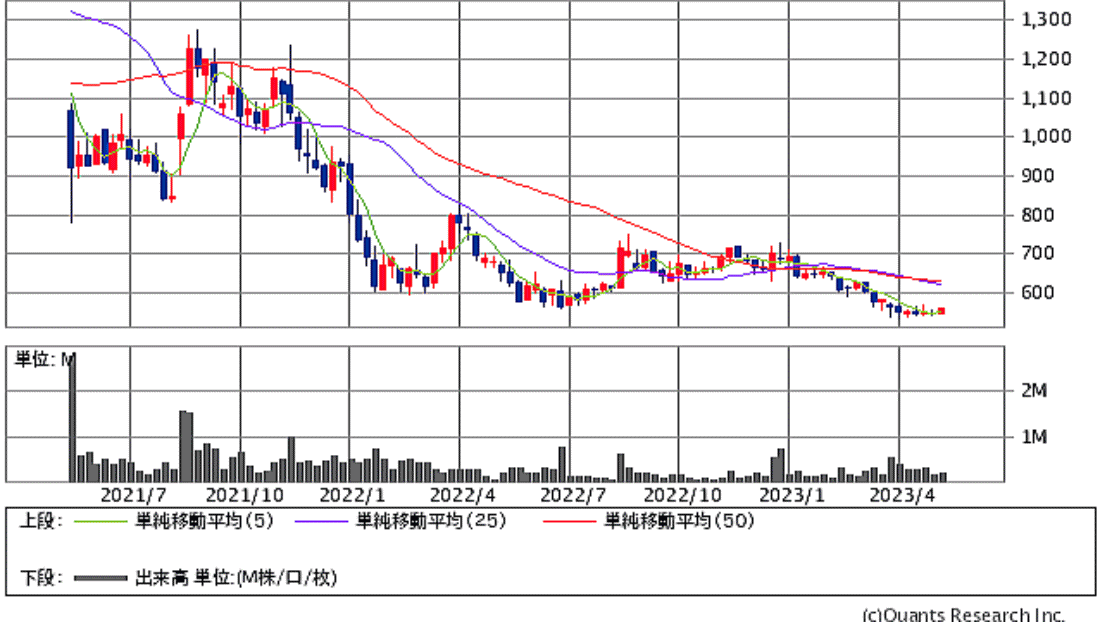
Task: Click the 2022/10 date label
Action: pos(682,496)
